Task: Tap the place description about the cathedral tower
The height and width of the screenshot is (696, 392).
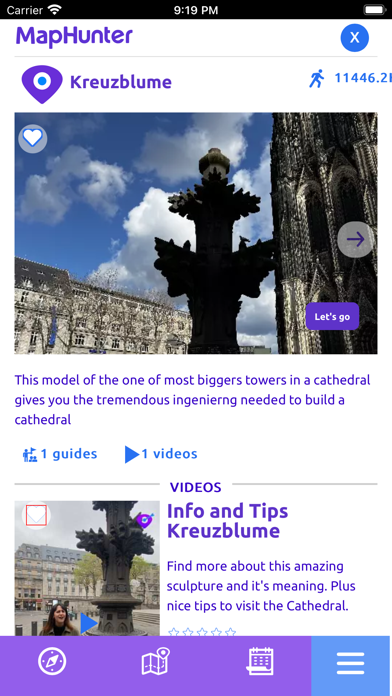Action: click(x=192, y=400)
